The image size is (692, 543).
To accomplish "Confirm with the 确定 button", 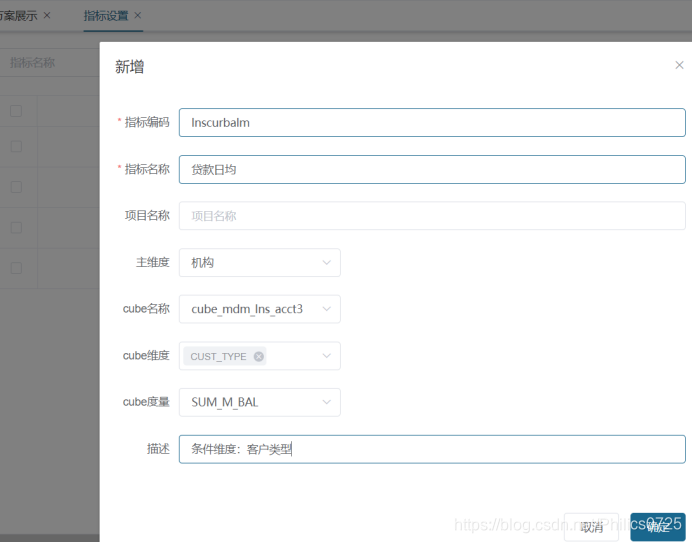I will click(x=658, y=527).
